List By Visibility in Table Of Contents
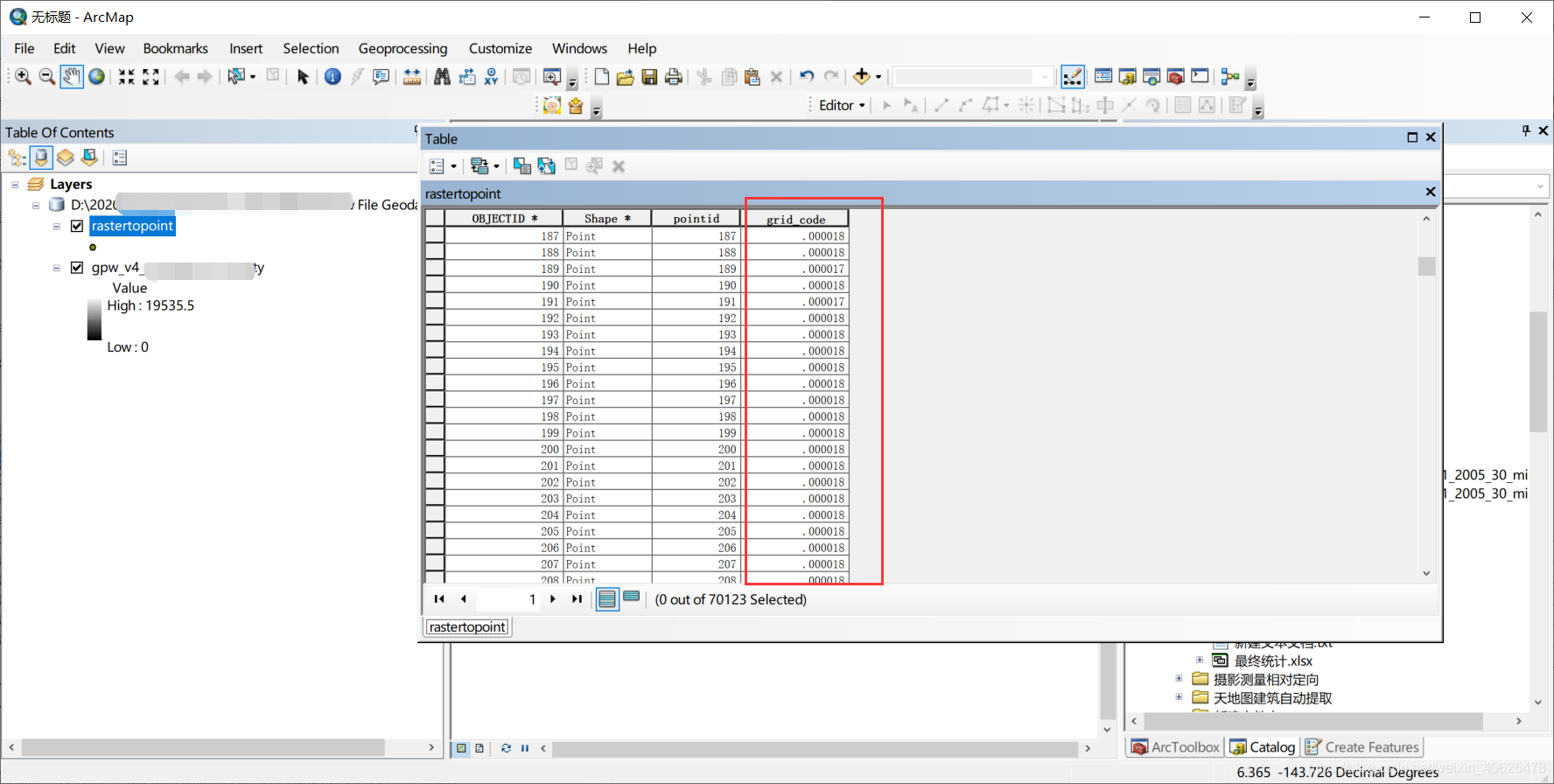This screenshot has width=1554, height=784. 66,157
